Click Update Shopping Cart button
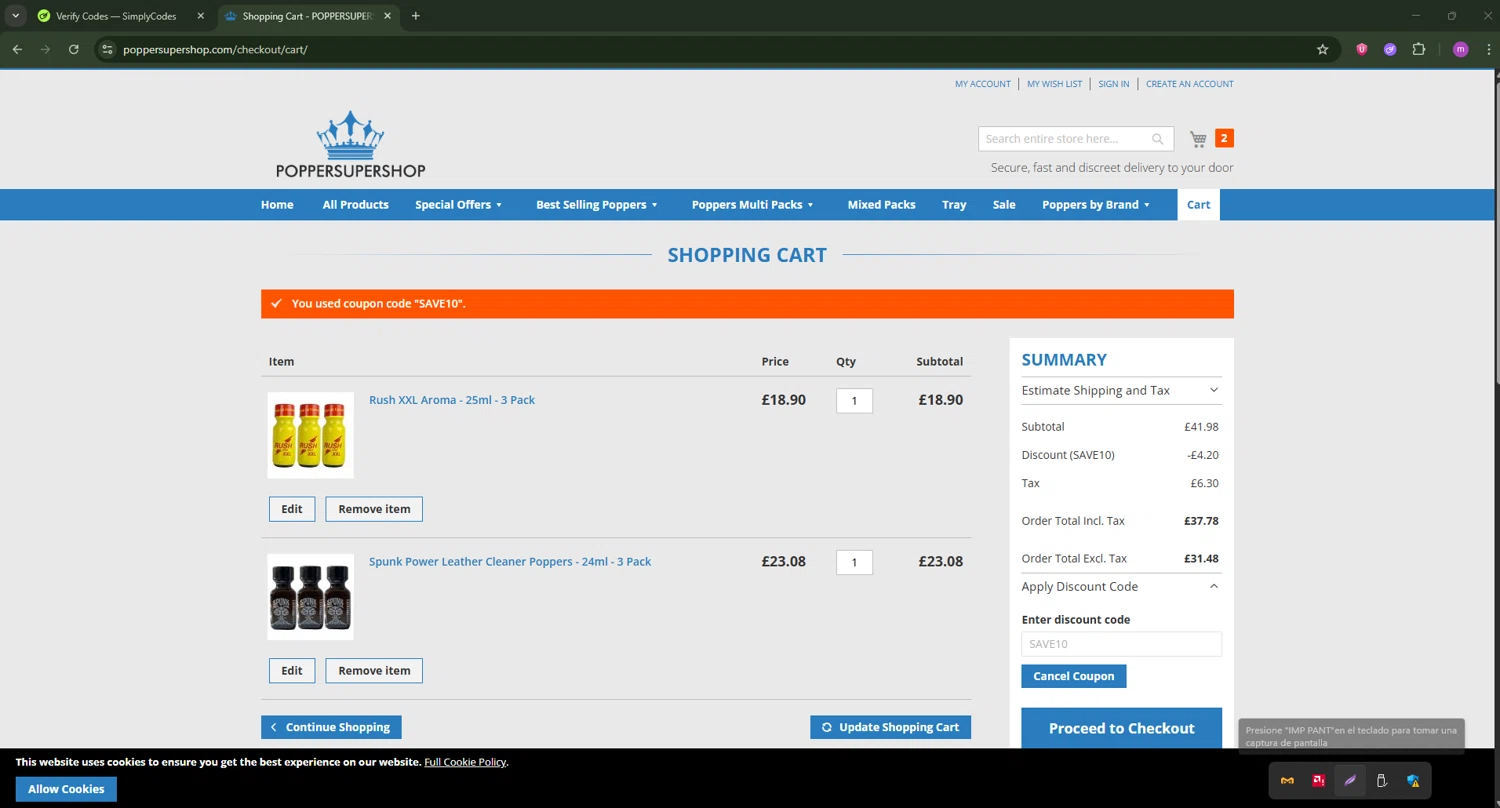1500x808 pixels. [890, 727]
